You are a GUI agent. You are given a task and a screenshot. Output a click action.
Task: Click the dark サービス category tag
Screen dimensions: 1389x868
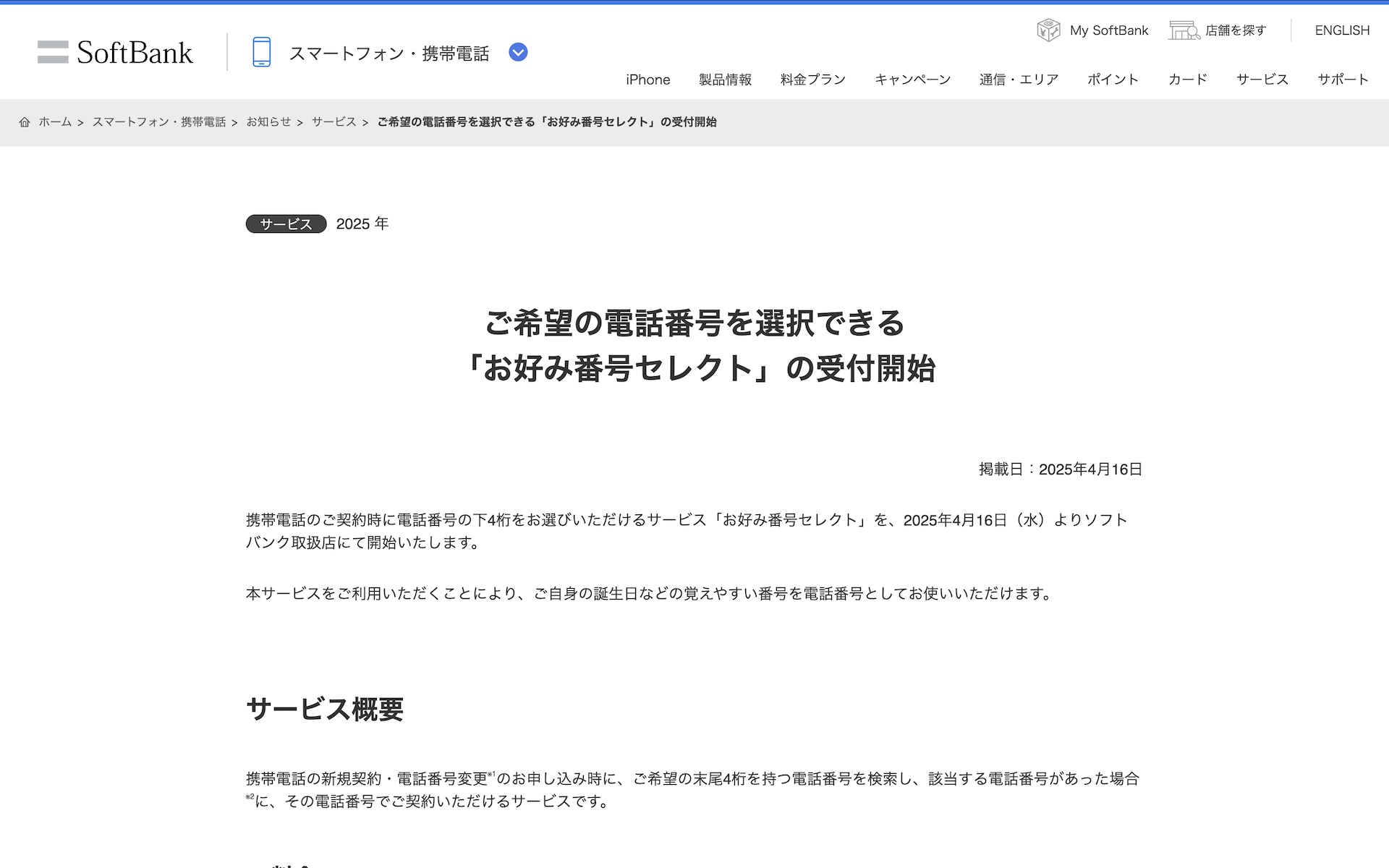[286, 224]
